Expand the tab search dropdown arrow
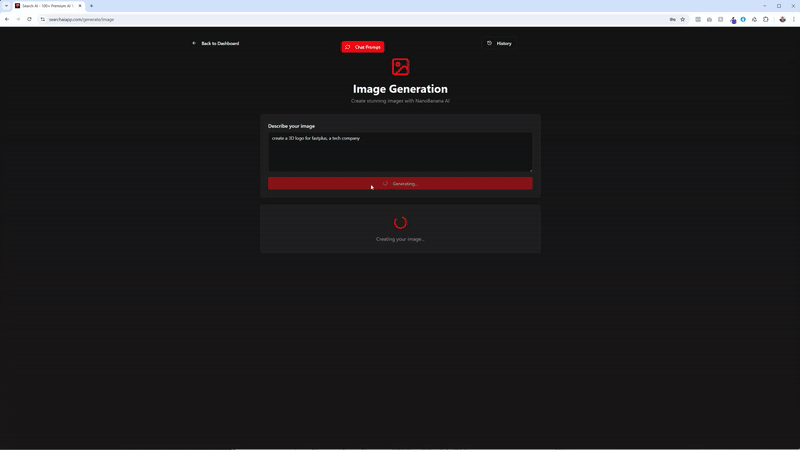800x450 pixels. click(6, 6)
